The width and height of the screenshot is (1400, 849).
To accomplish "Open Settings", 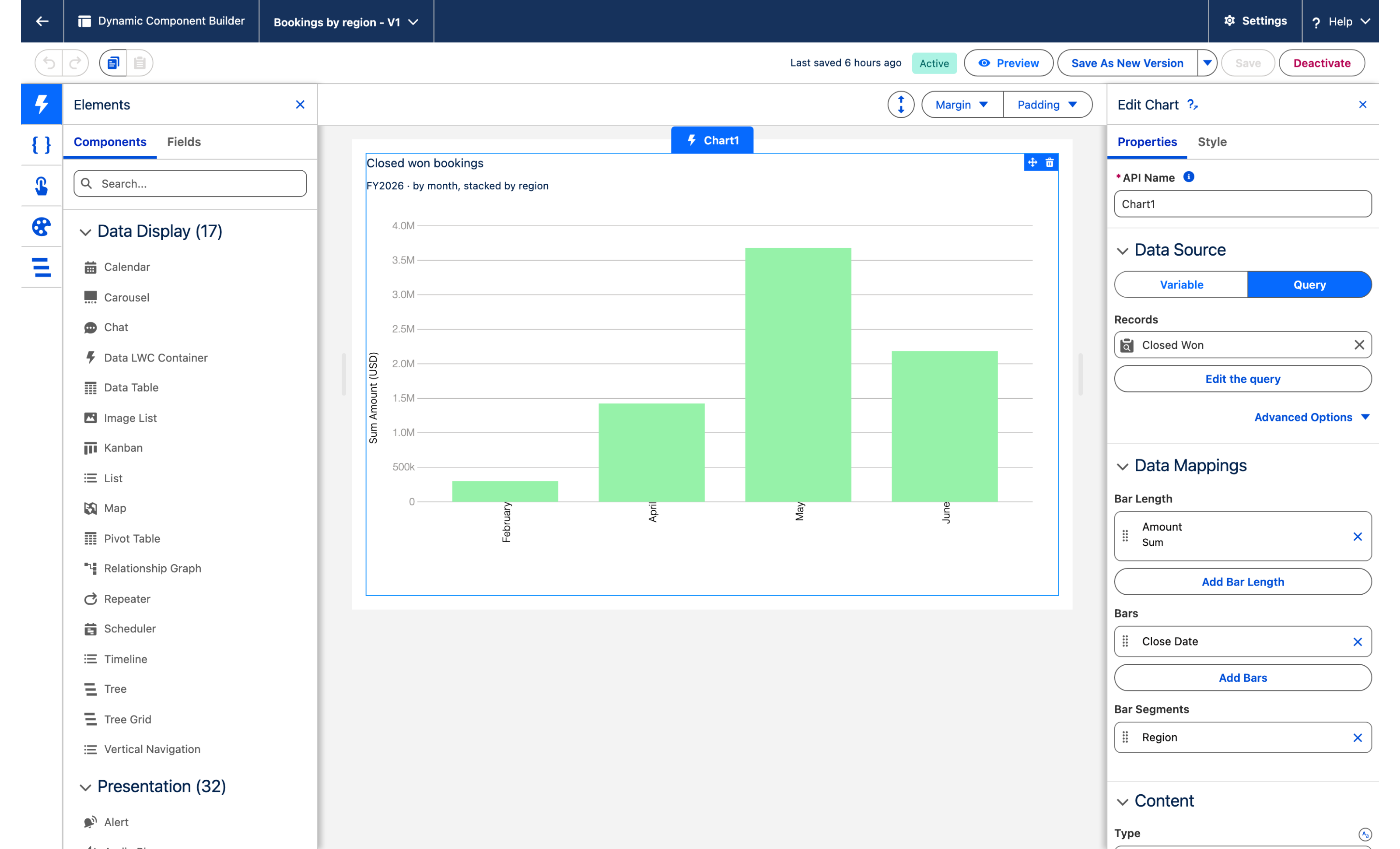I will click(1255, 21).
